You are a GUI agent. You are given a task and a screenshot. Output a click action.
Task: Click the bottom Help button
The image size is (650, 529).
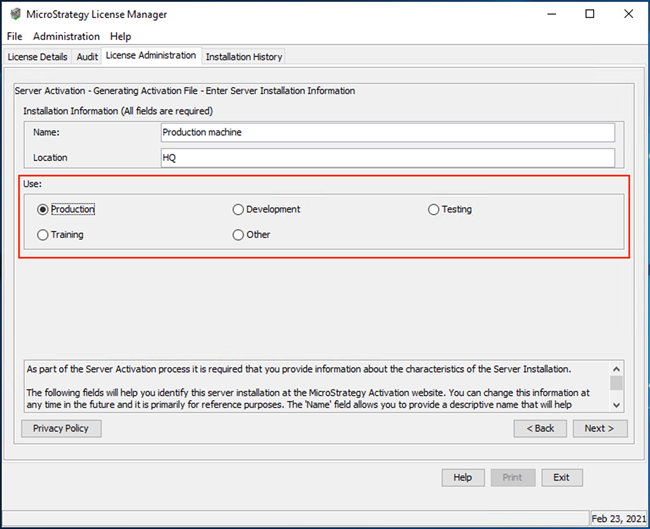[462, 478]
